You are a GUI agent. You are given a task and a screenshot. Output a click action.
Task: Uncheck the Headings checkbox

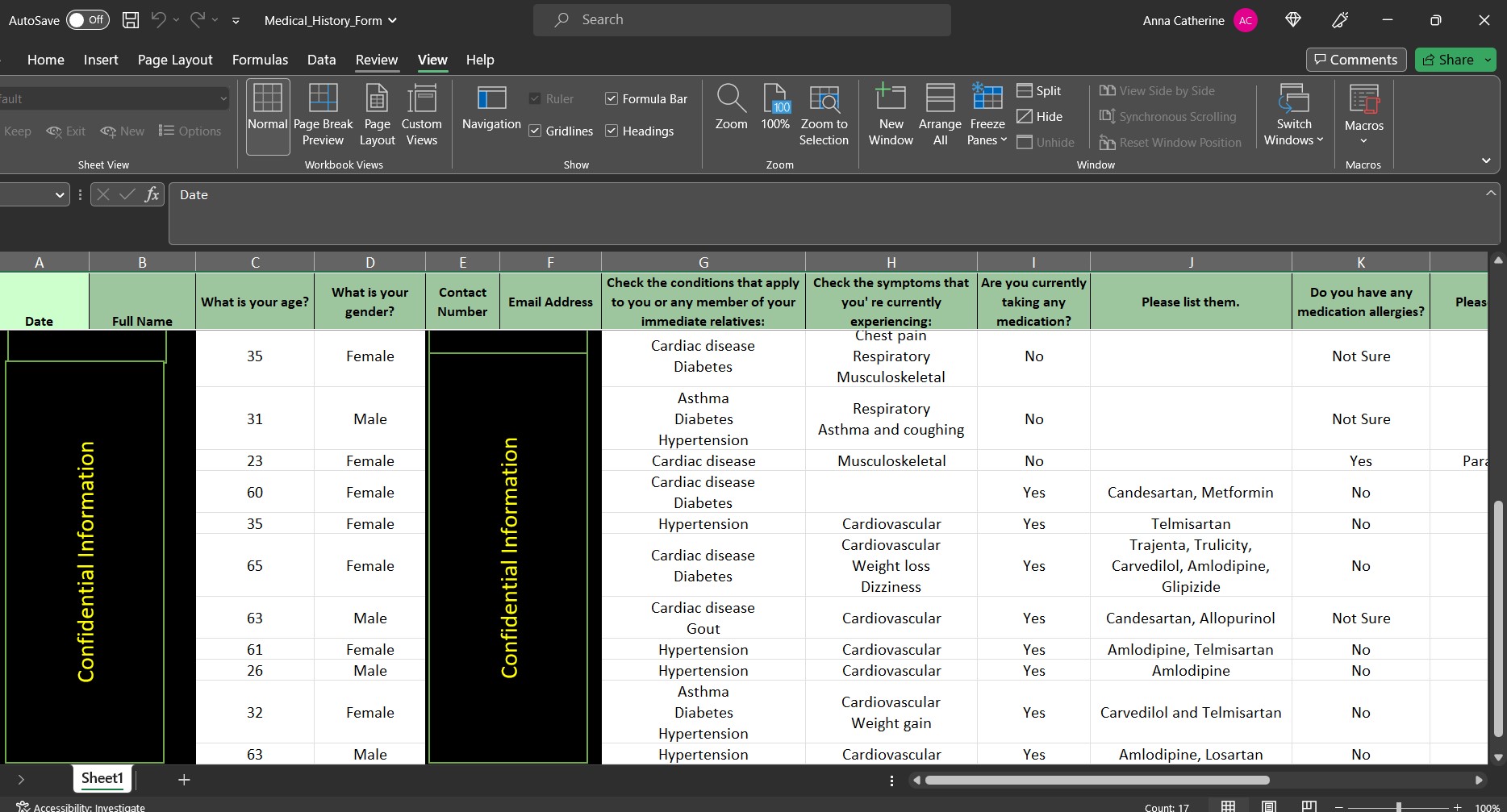pos(612,131)
